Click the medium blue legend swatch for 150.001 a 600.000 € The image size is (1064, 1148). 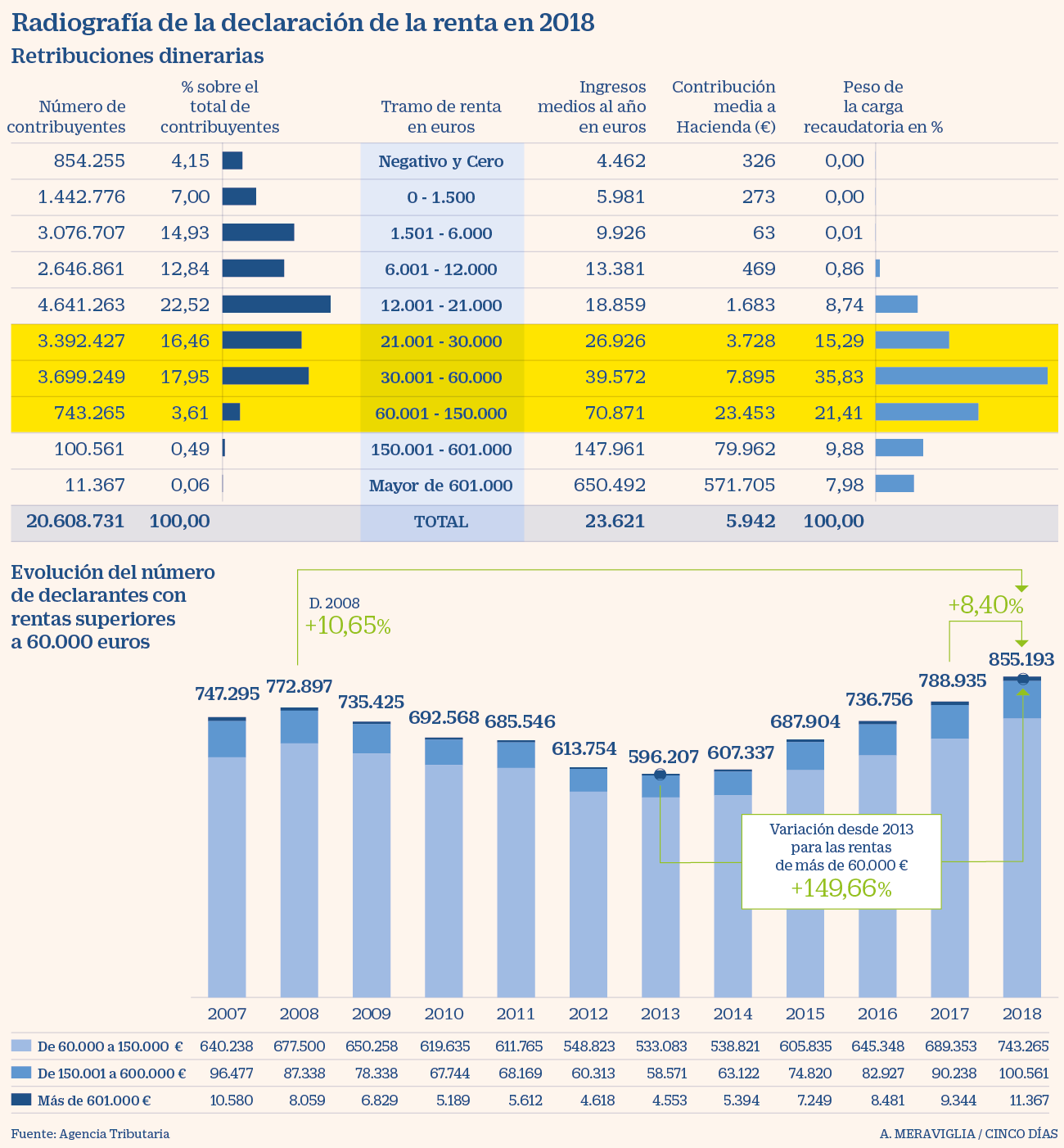click(21, 1073)
